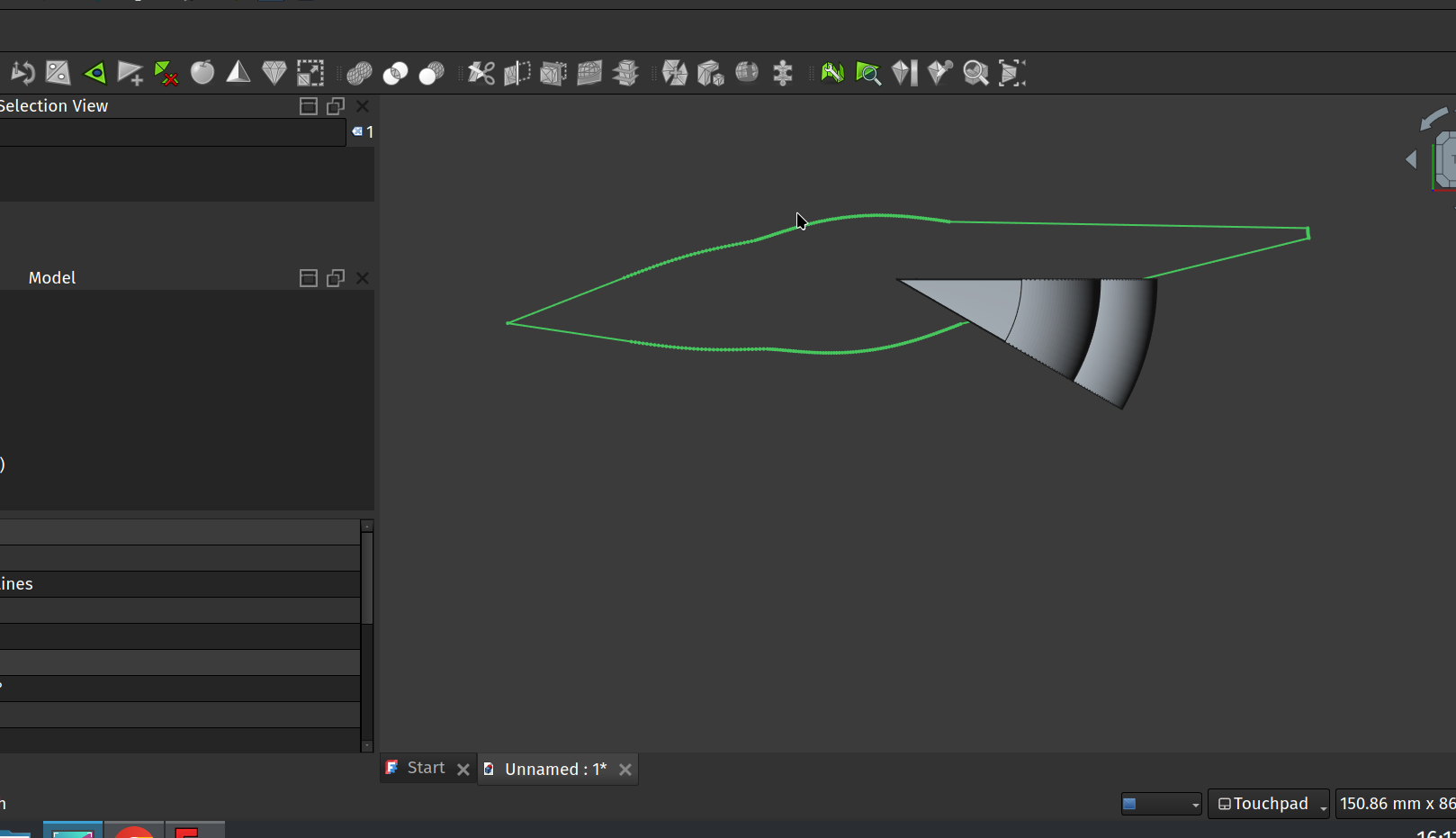Open the Cross-sections tool
Screen dimensions: 1456x838
[x=625, y=73]
